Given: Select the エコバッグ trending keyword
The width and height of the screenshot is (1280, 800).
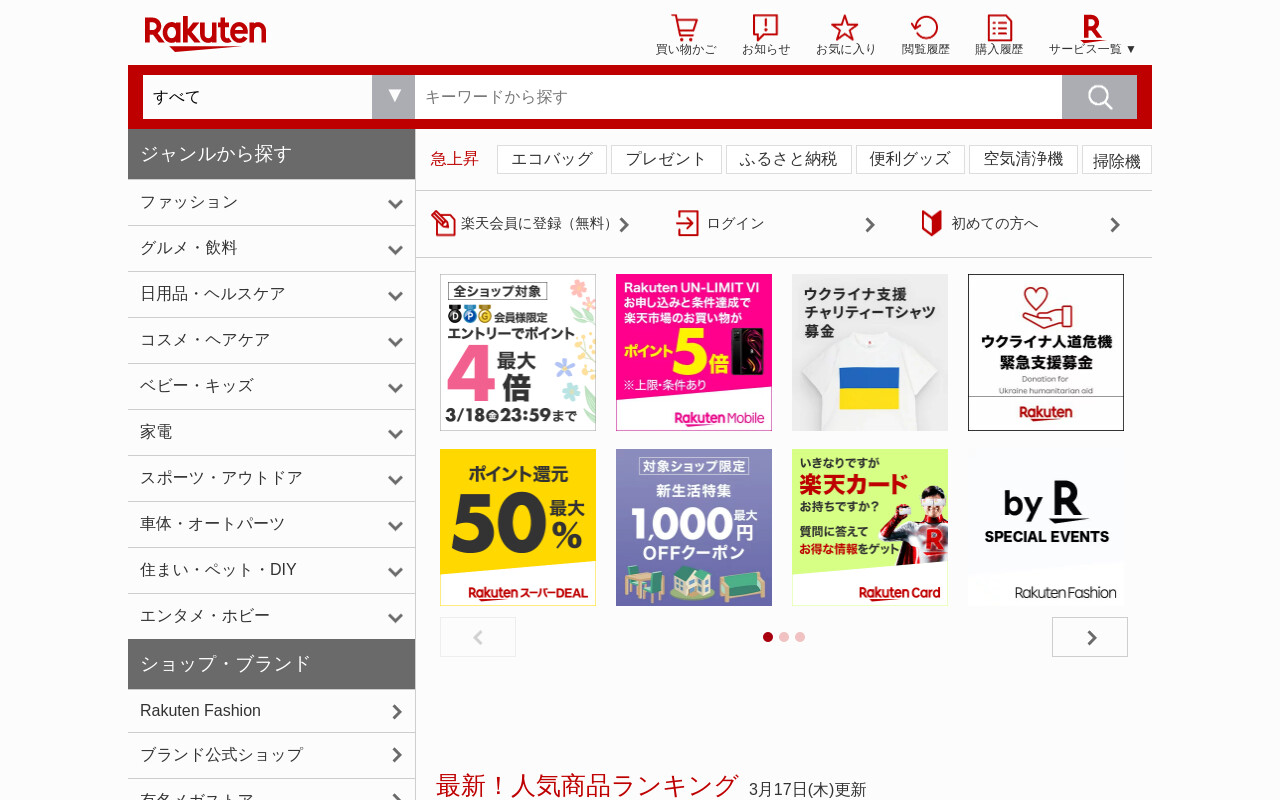Looking at the screenshot, I should pyautogui.click(x=552, y=159).
